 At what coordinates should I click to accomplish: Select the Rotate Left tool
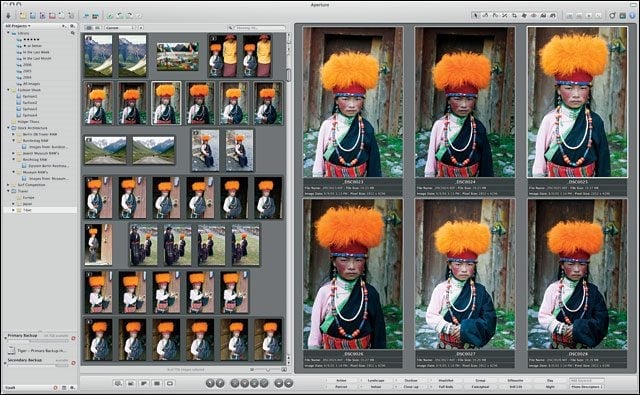tap(485, 16)
